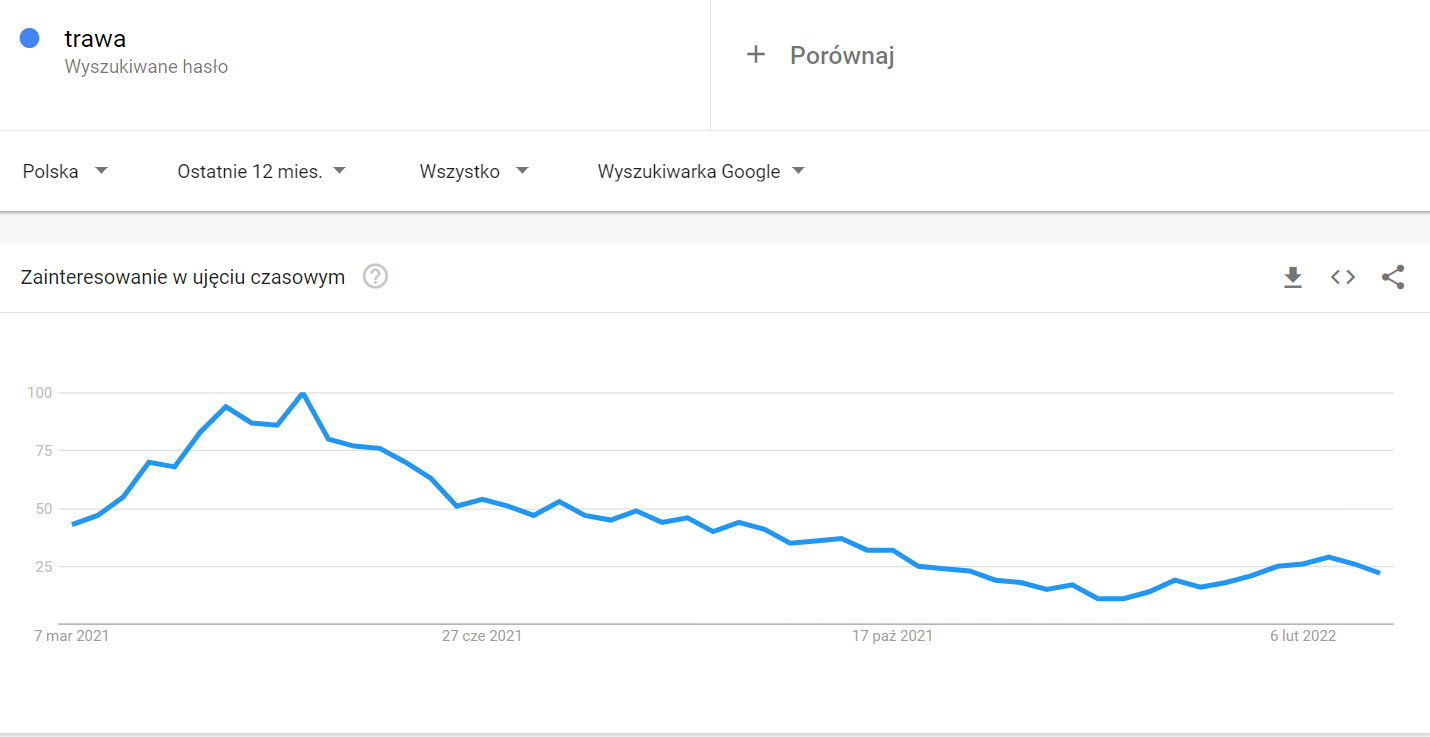This screenshot has height=737, width=1430.
Task: Open the Wyszukiwarka Google search type dropdown
Action: [x=701, y=171]
